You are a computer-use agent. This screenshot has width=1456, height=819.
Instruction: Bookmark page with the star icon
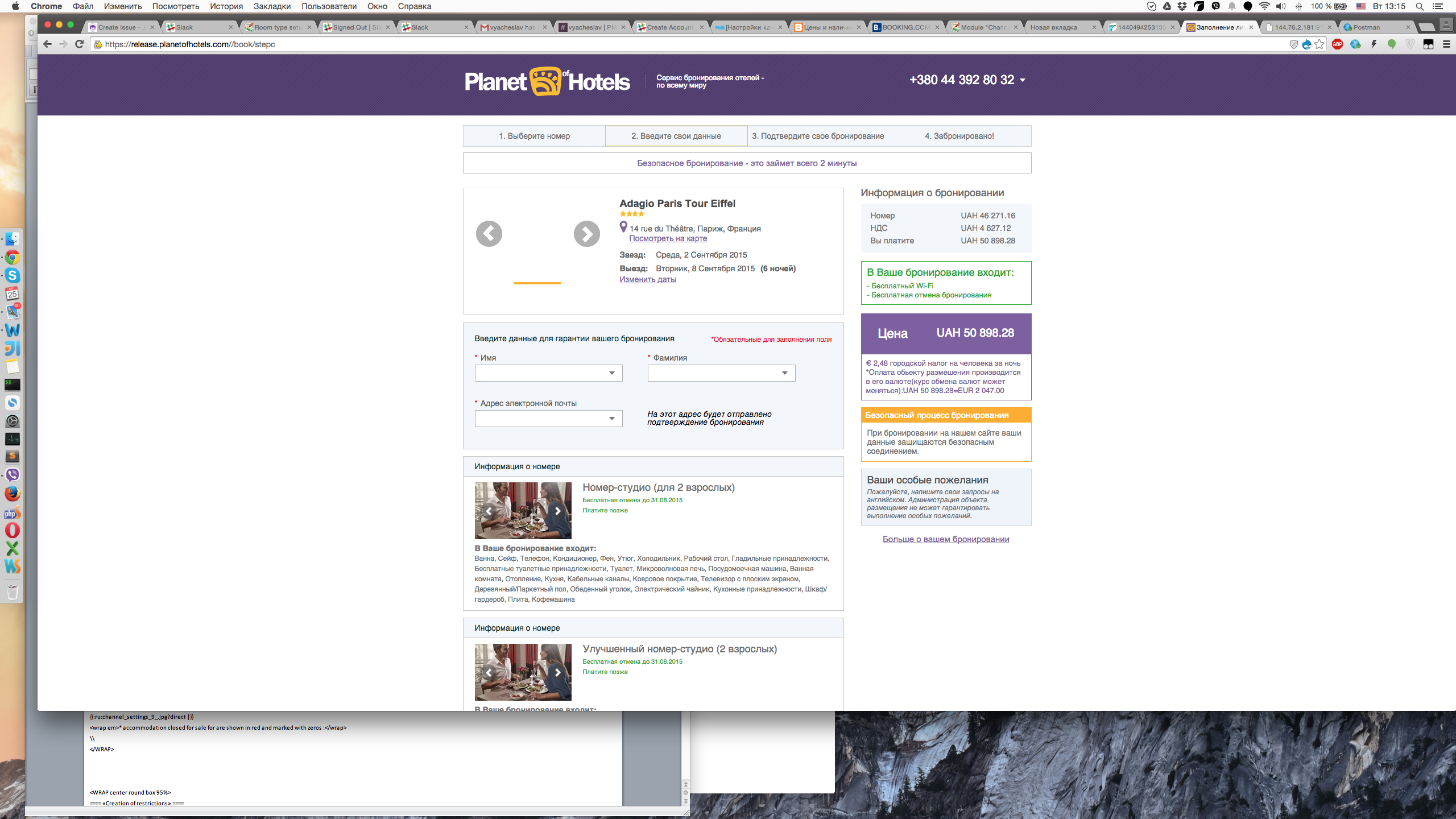pos(1319,44)
